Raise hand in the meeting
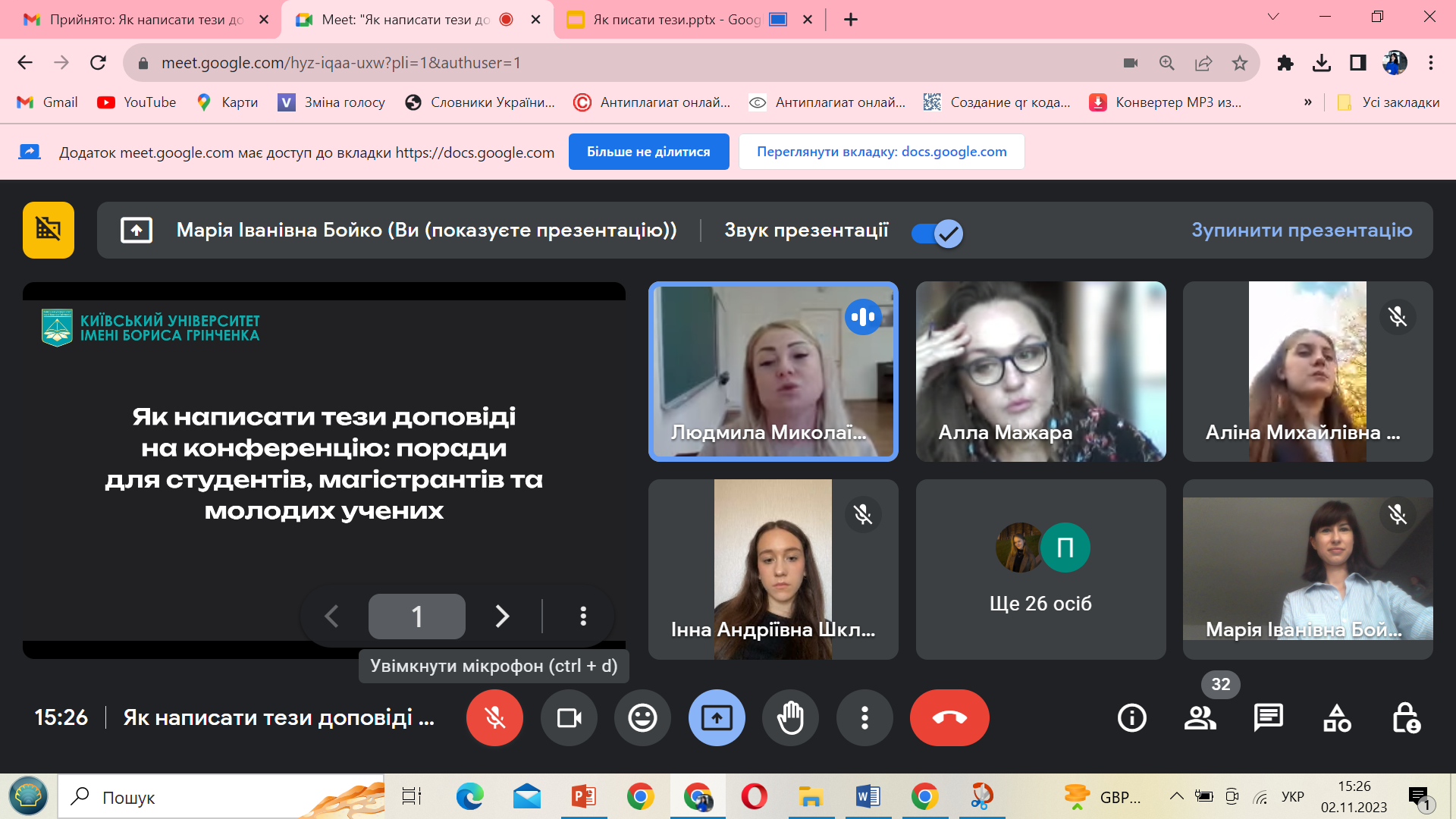This screenshot has height=819, width=1456. click(x=790, y=717)
